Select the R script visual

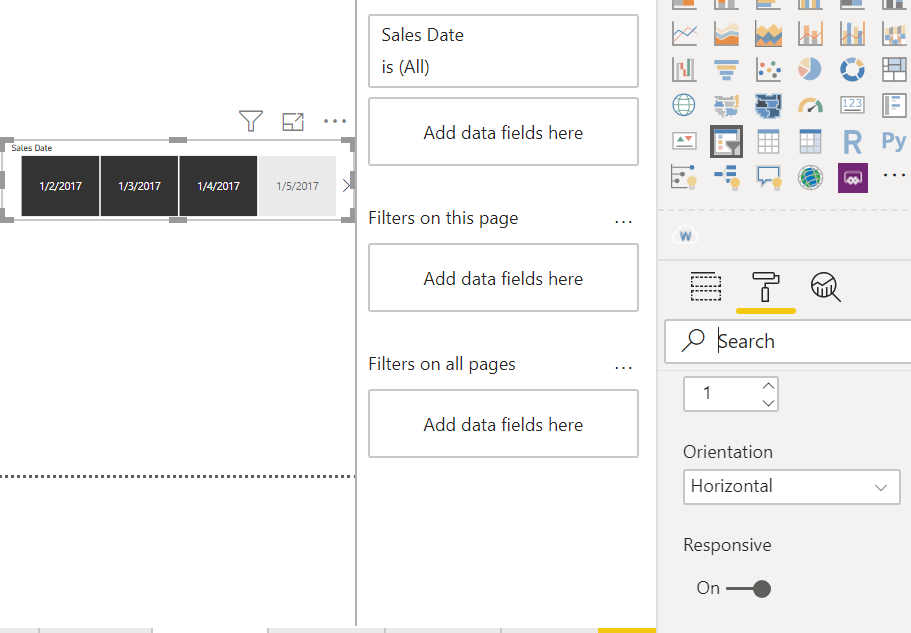pos(852,142)
